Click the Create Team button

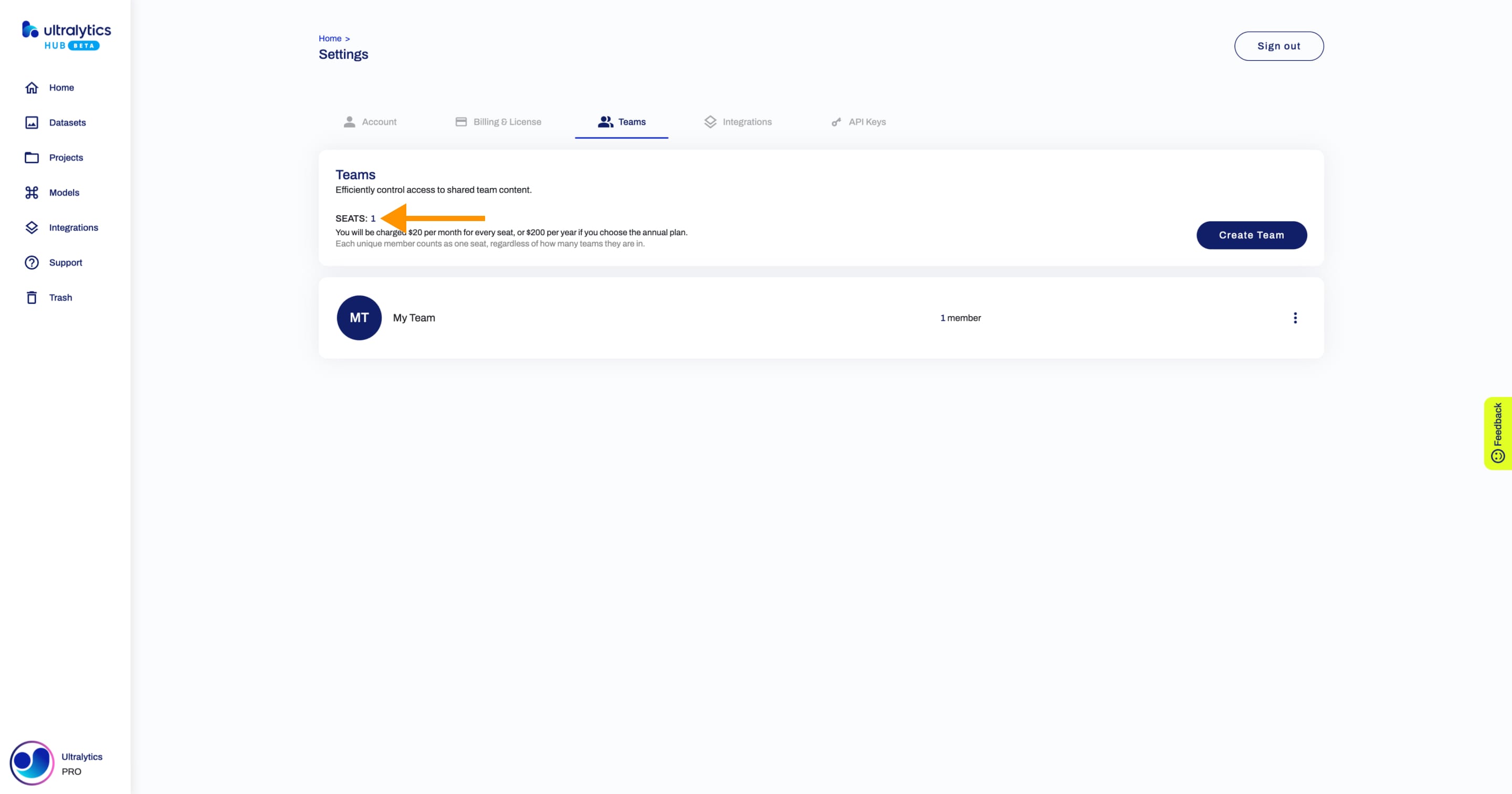coord(1251,234)
